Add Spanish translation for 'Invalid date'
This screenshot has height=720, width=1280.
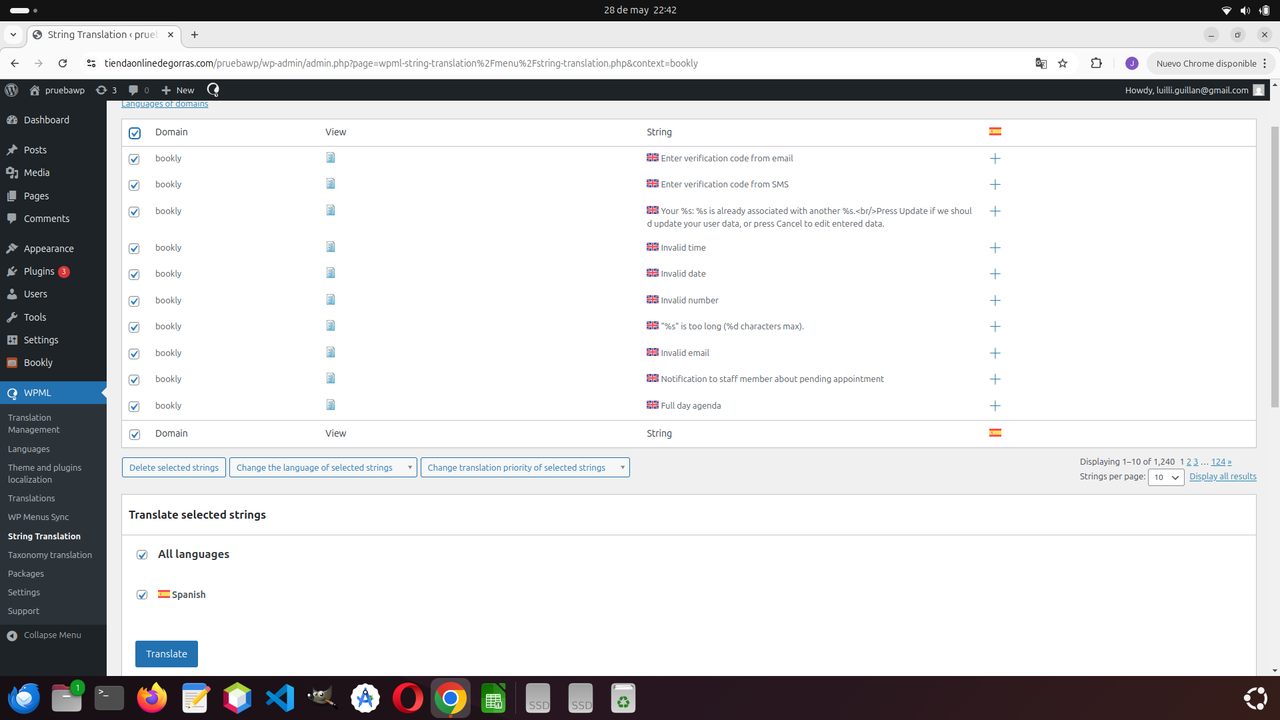(995, 274)
